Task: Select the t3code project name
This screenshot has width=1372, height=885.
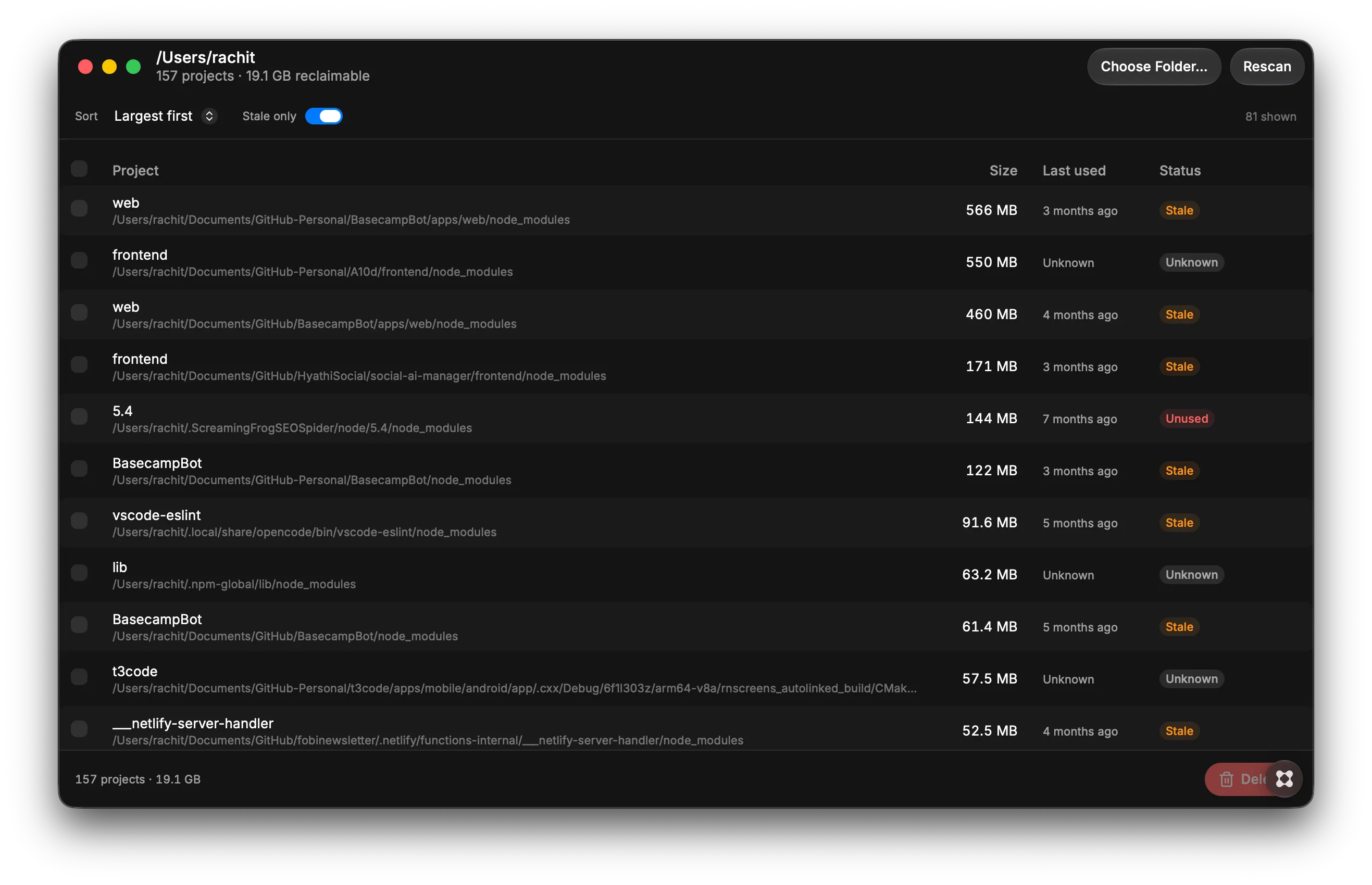Action: [x=134, y=671]
